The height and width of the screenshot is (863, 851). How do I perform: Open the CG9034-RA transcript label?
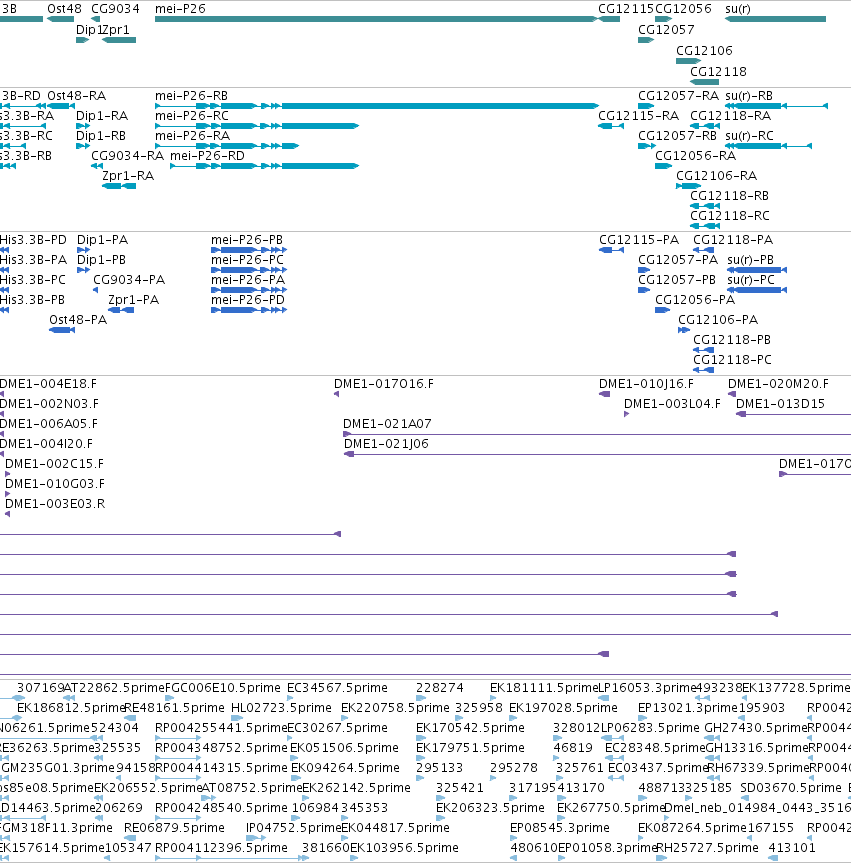click(x=127, y=156)
